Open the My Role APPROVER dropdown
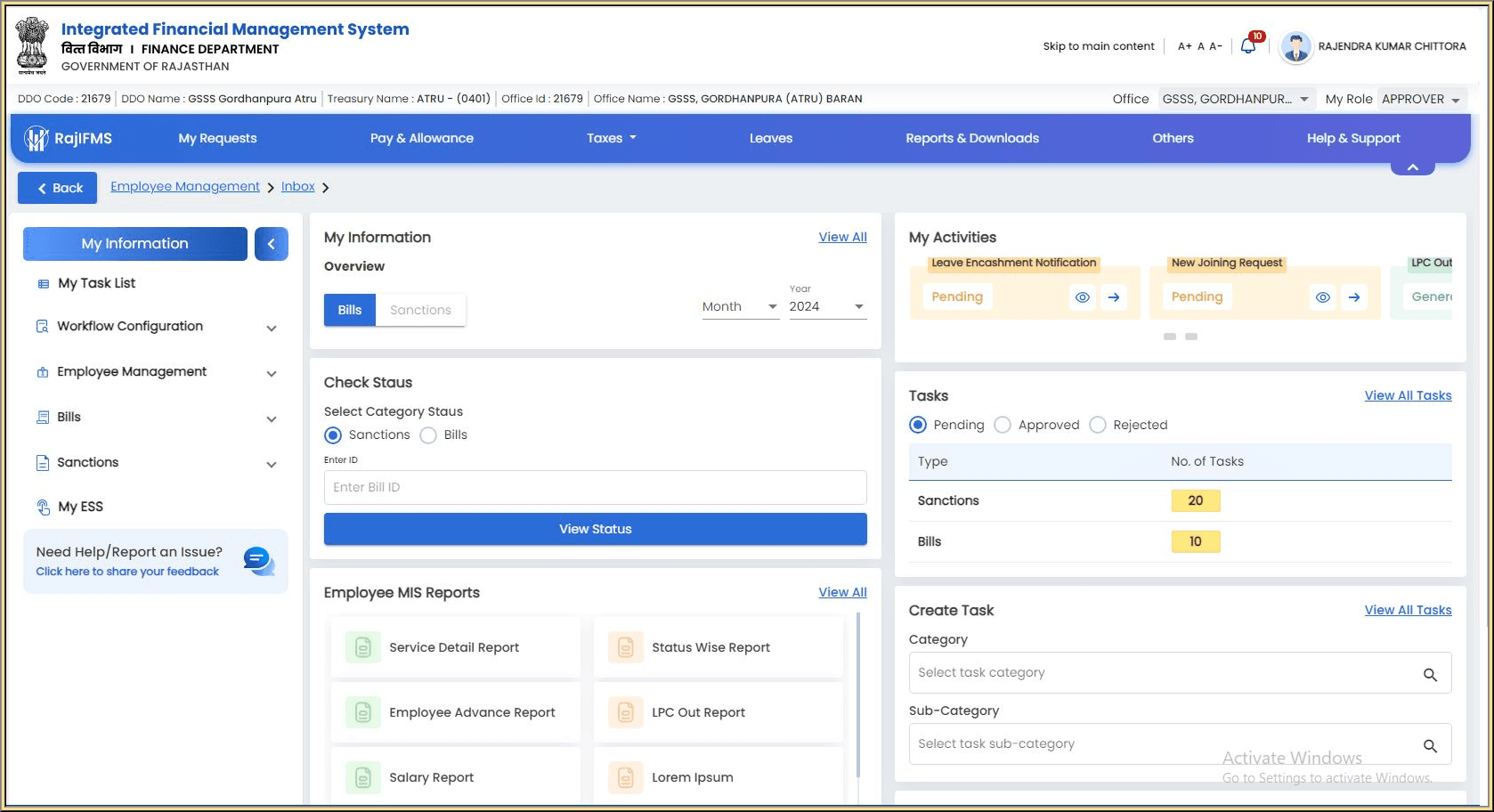Image resolution: width=1494 pixels, height=812 pixels. point(1421,99)
